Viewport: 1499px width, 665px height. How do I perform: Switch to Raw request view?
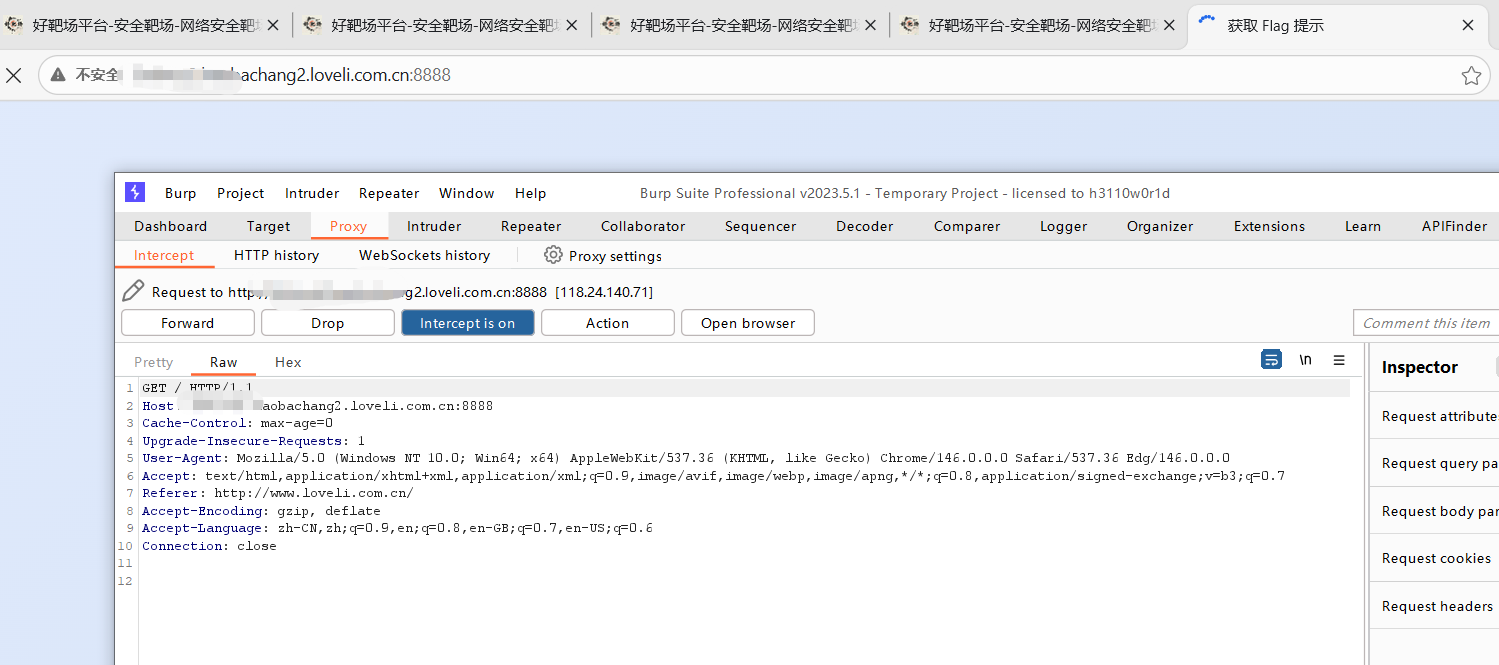224,362
